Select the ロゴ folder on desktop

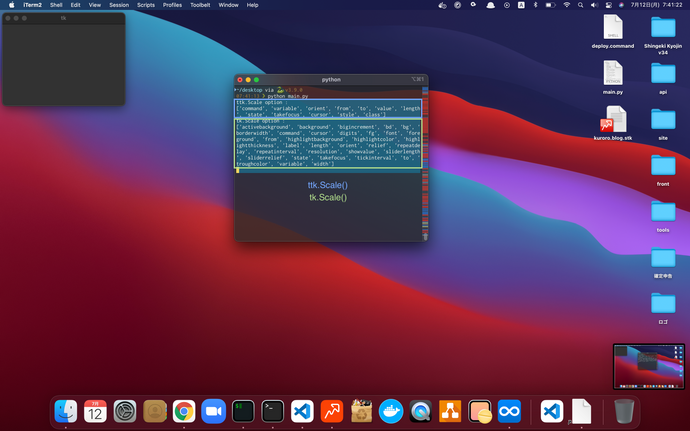pyautogui.click(x=663, y=307)
